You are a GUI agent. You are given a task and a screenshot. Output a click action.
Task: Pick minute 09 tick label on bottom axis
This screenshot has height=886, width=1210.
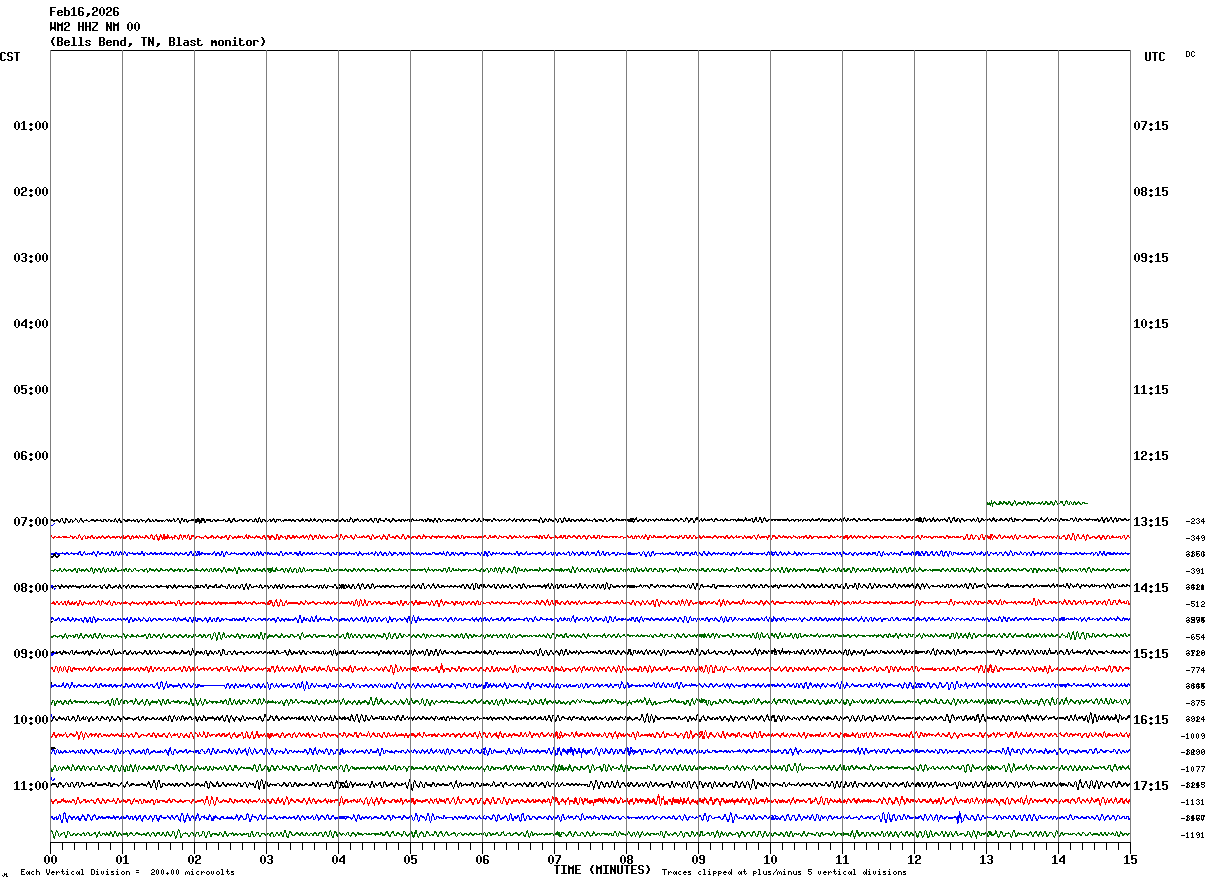click(698, 860)
